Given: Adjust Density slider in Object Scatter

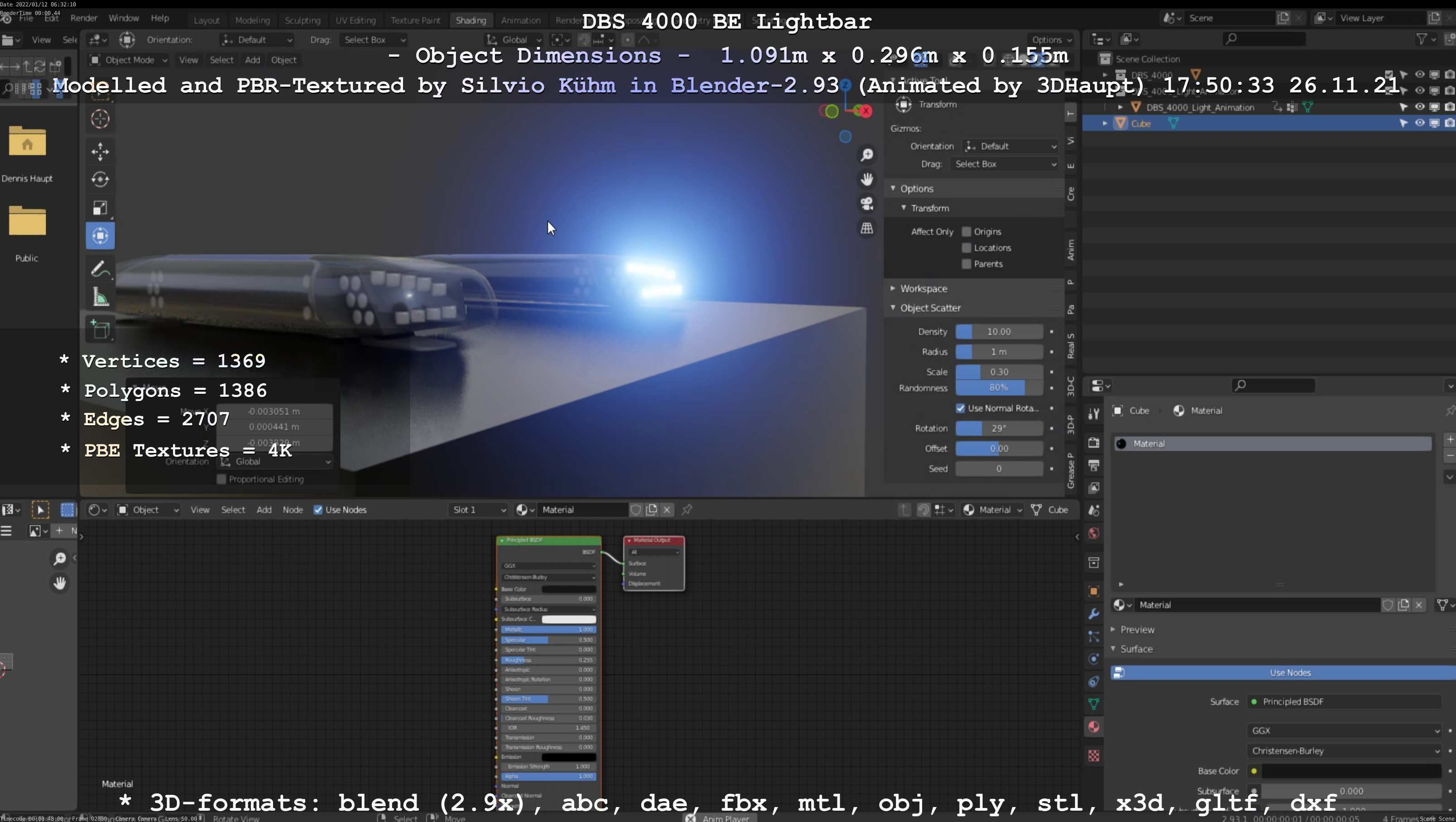Looking at the screenshot, I should [999, 332].
